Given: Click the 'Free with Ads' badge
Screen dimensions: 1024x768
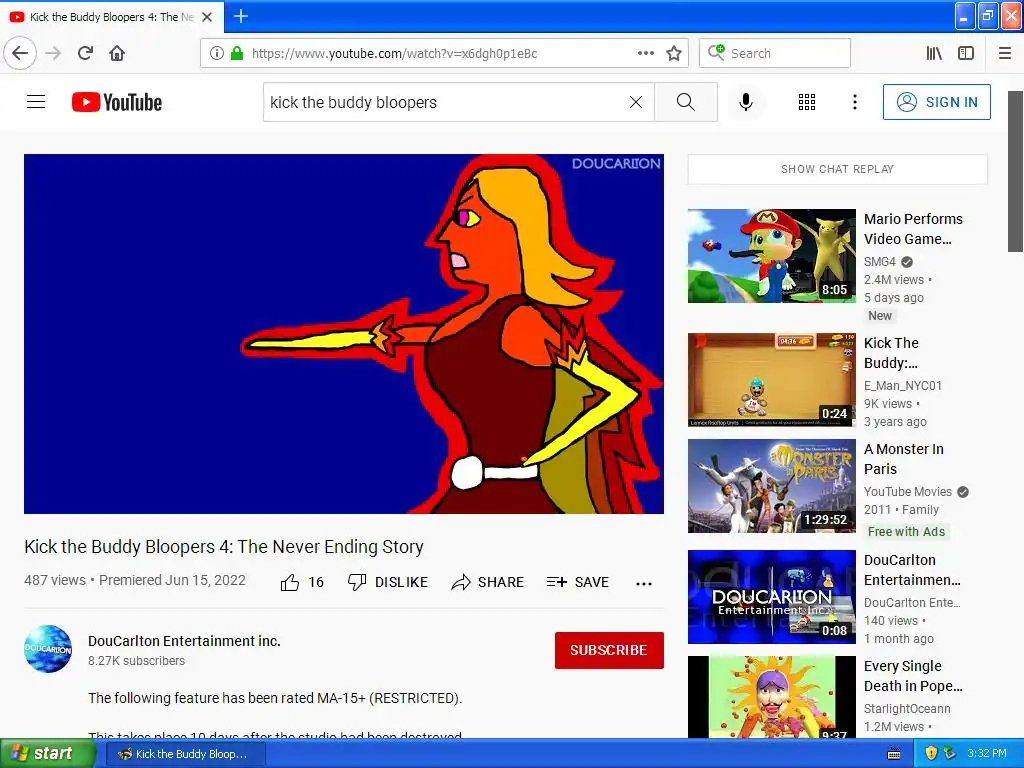Looking at the screenshot, I should (x=906, y=532).
